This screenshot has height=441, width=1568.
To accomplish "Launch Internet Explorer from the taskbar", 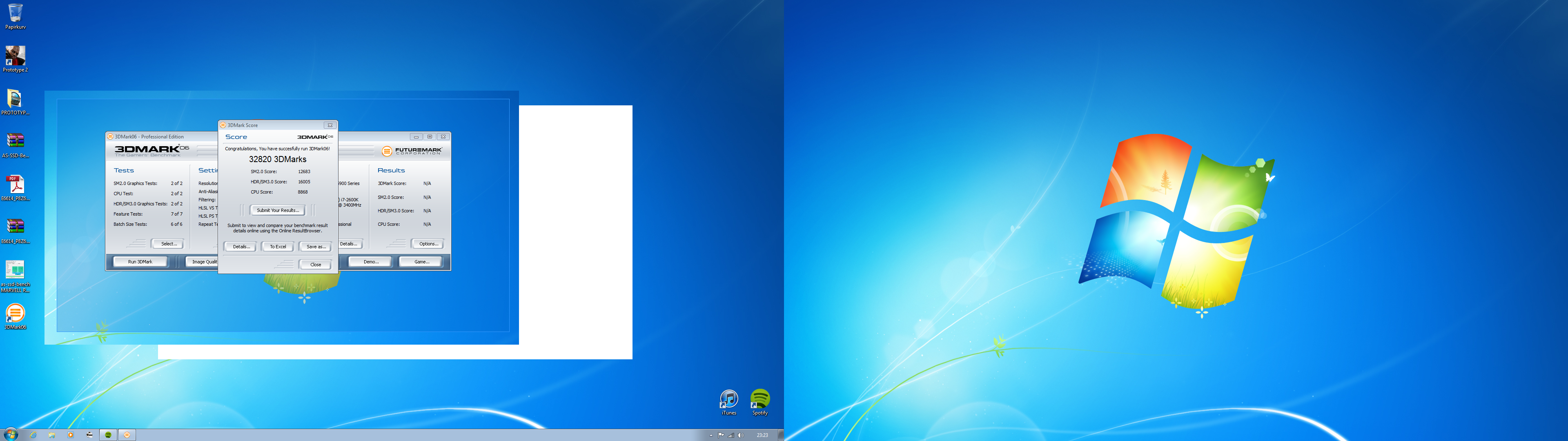I will (x=33, y=435).
